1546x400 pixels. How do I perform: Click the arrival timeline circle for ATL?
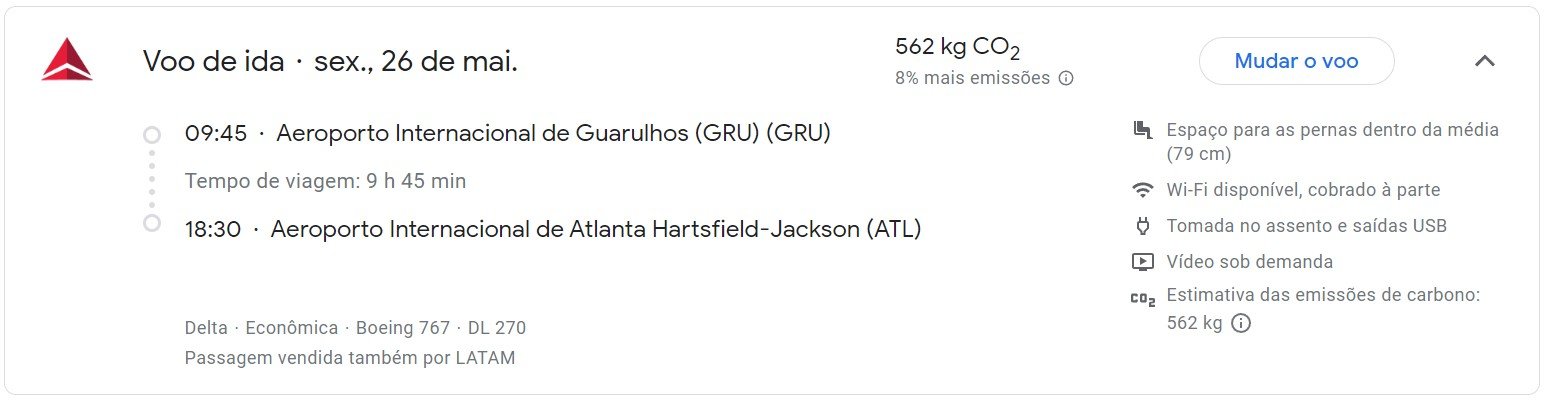[152, 223]
